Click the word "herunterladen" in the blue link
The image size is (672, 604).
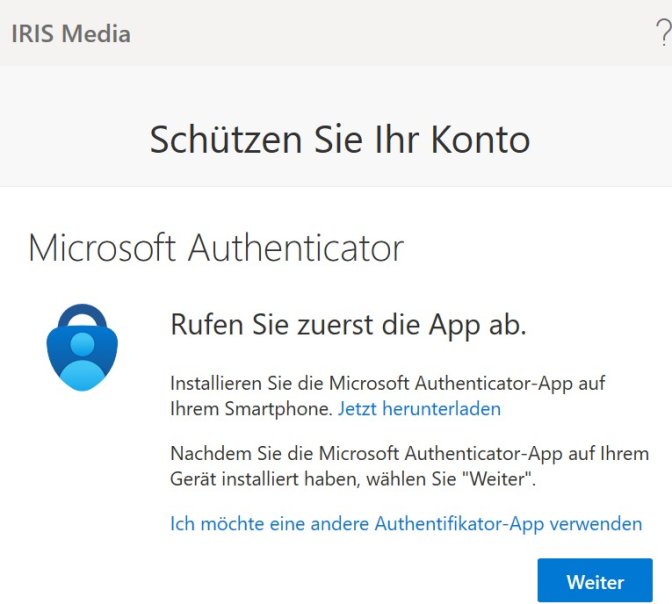(x=441, y=409)
